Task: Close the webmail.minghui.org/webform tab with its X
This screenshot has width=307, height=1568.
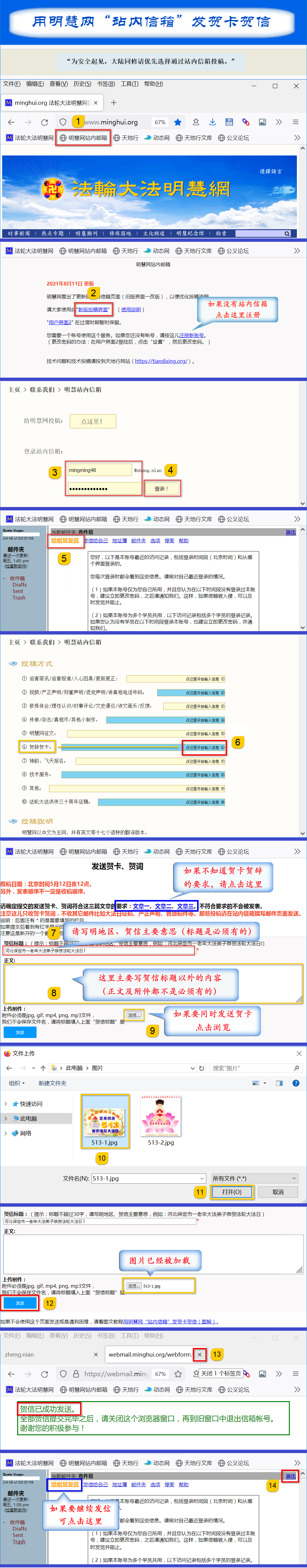Action: pos(200,1354)
